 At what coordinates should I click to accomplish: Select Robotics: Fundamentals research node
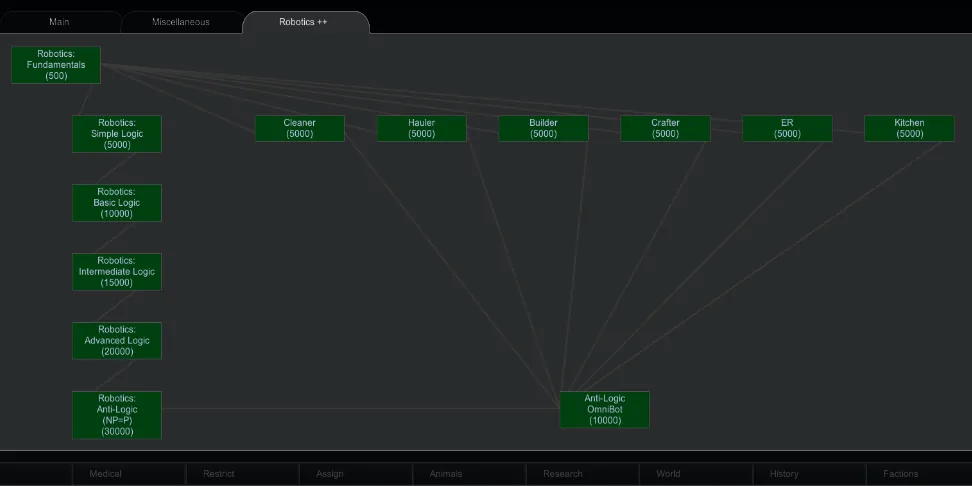[x=56, y=65]
